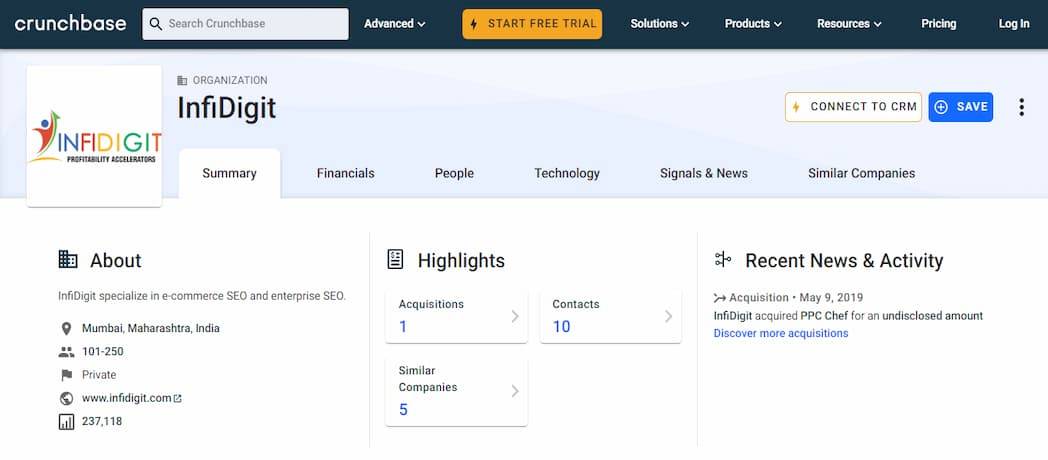Click the InfiDigit company logo
The image size is (1048, 460).
(94, 137)
